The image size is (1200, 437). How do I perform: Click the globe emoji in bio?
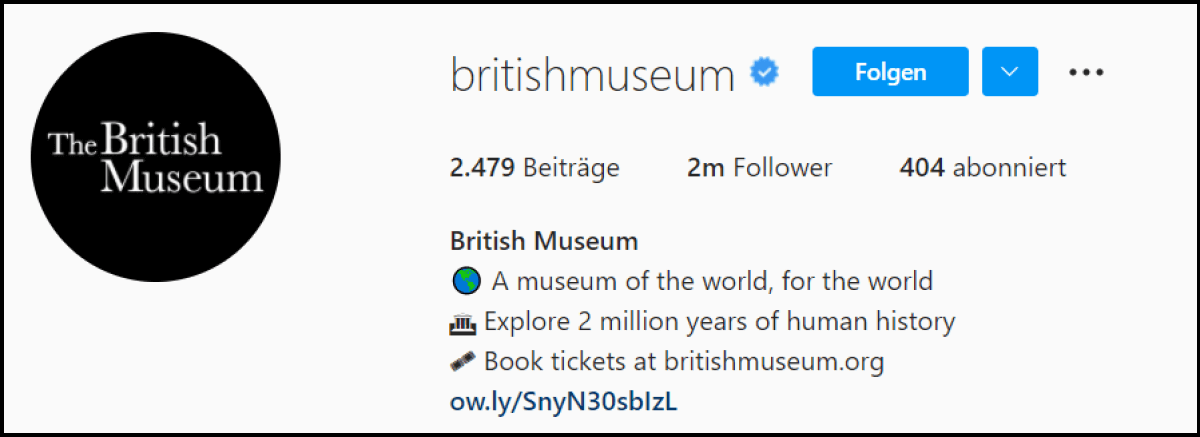point(465,281)
